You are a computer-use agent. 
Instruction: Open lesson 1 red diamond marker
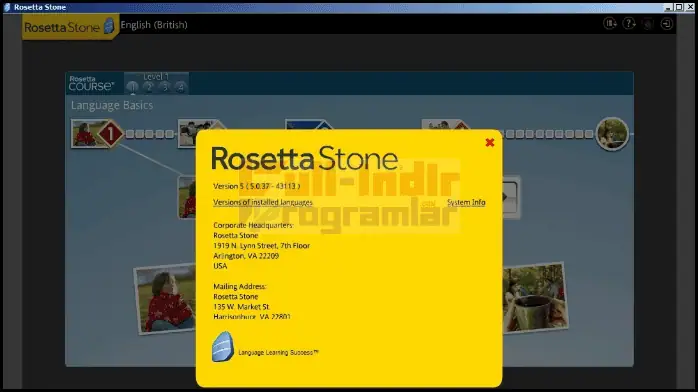pyautogui.click(x=110, y=133)
